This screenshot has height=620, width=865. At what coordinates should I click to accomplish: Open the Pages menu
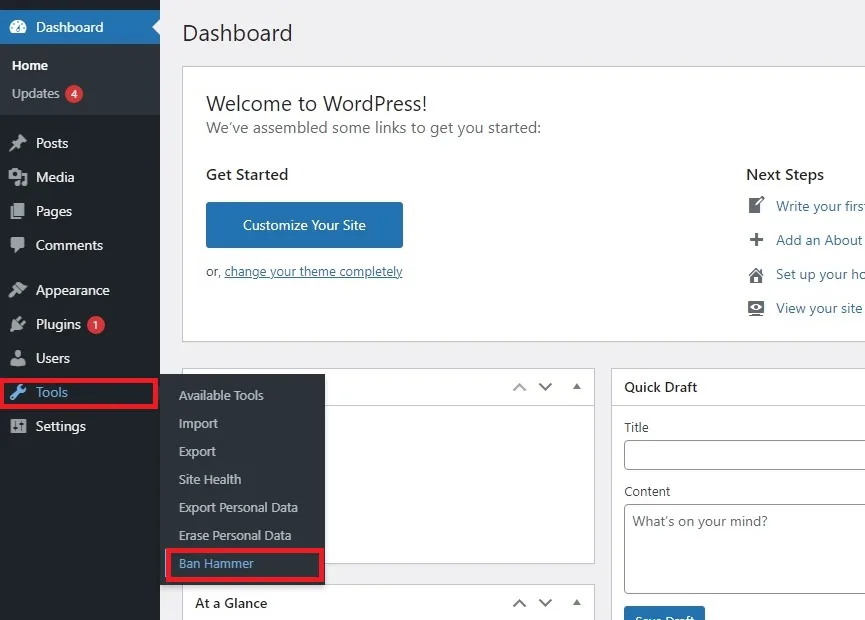tap(80, 211)
